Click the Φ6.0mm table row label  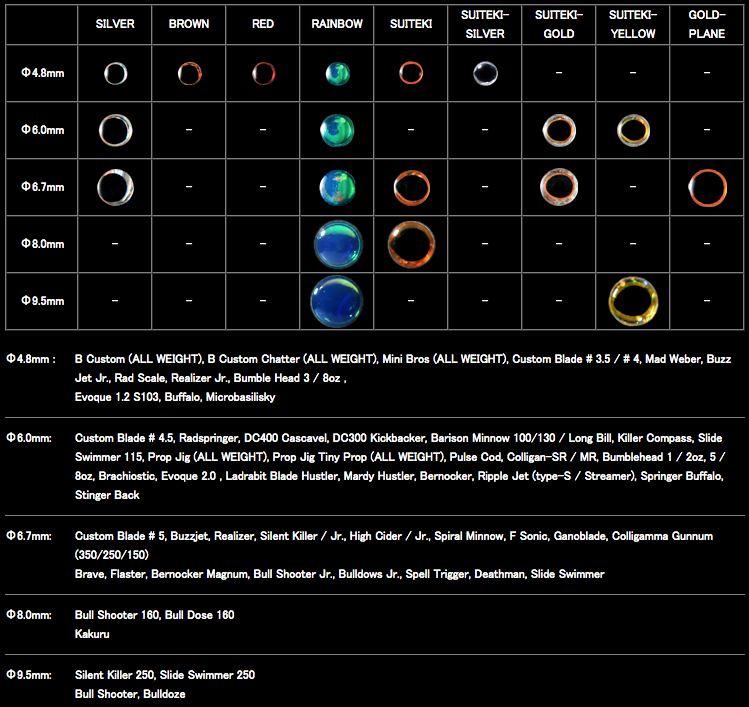[x=43, y=130]
